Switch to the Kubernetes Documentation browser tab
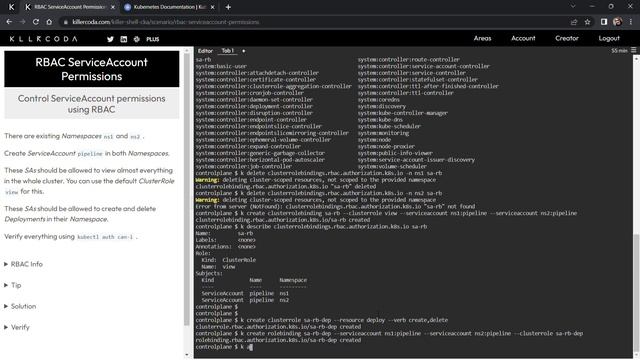The width and height of the screenshot is (640, 360). pyautogui.click(x=169, y=7)
